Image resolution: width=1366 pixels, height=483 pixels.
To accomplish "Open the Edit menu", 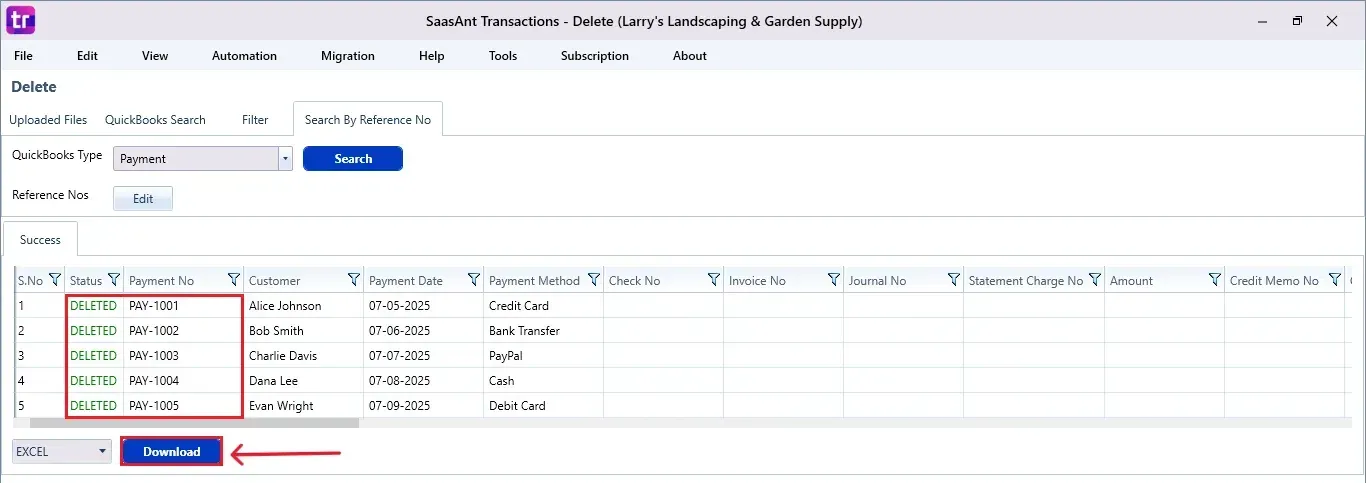I will point(87,56).
